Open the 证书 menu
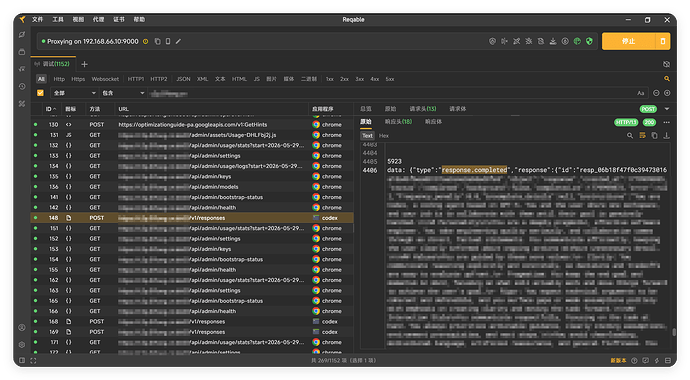Image resolution: width=690 pixels, height=380 pixels. click(119, 19)
